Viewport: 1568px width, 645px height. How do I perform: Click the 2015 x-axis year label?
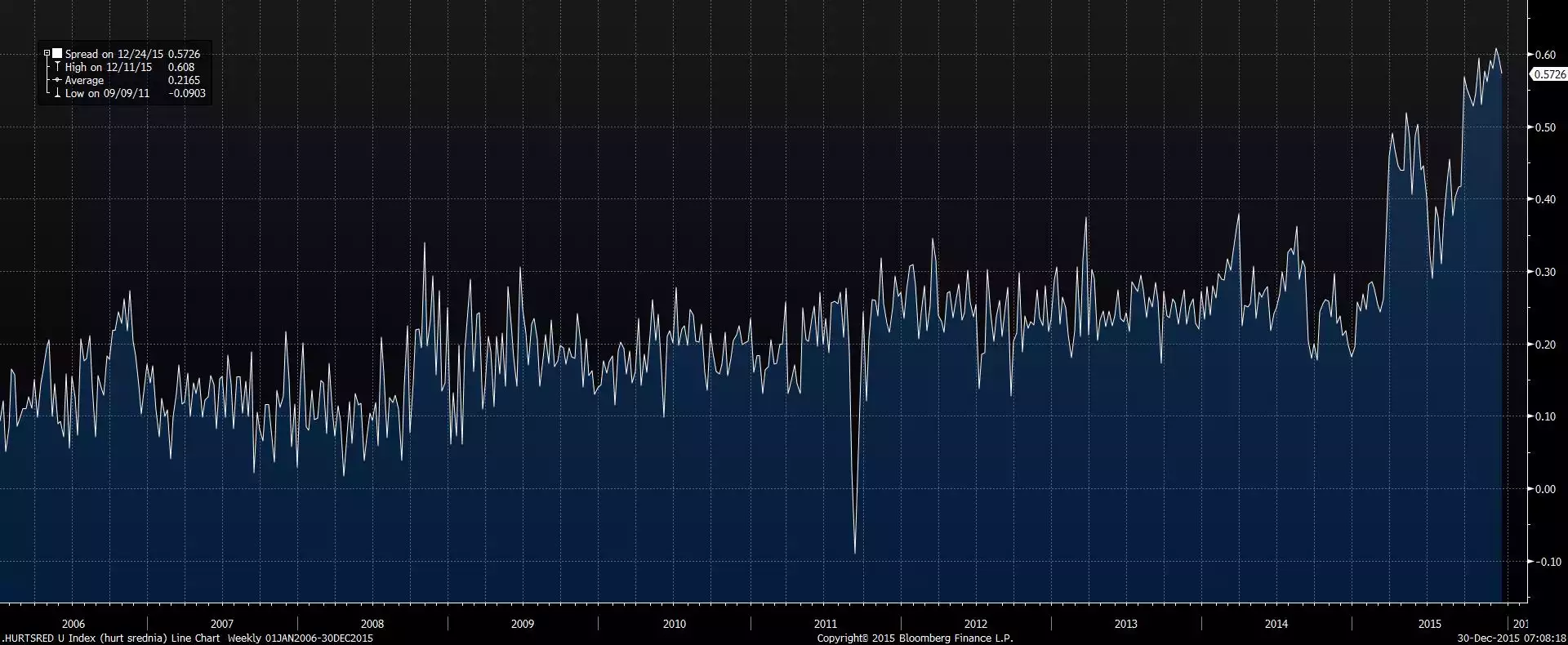(1429, 624)
